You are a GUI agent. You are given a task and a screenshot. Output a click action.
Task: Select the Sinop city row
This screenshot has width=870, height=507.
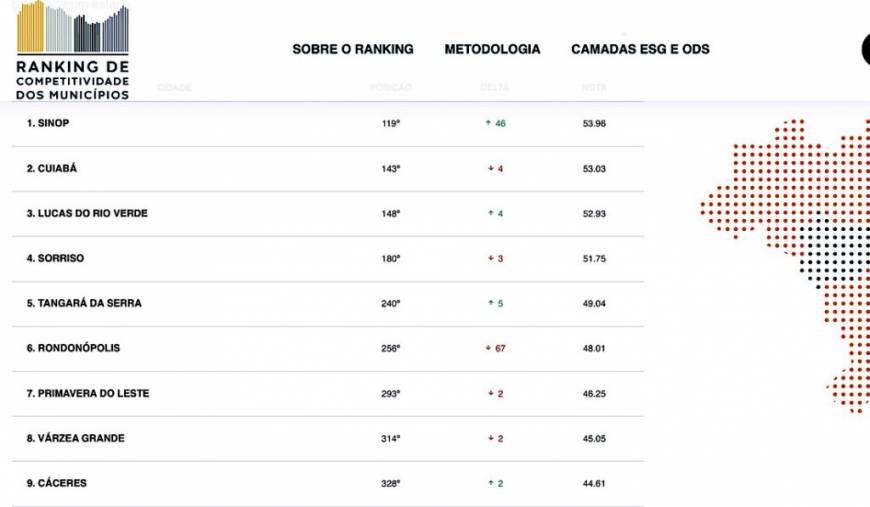pyautogui.click(x=328, y=123)
